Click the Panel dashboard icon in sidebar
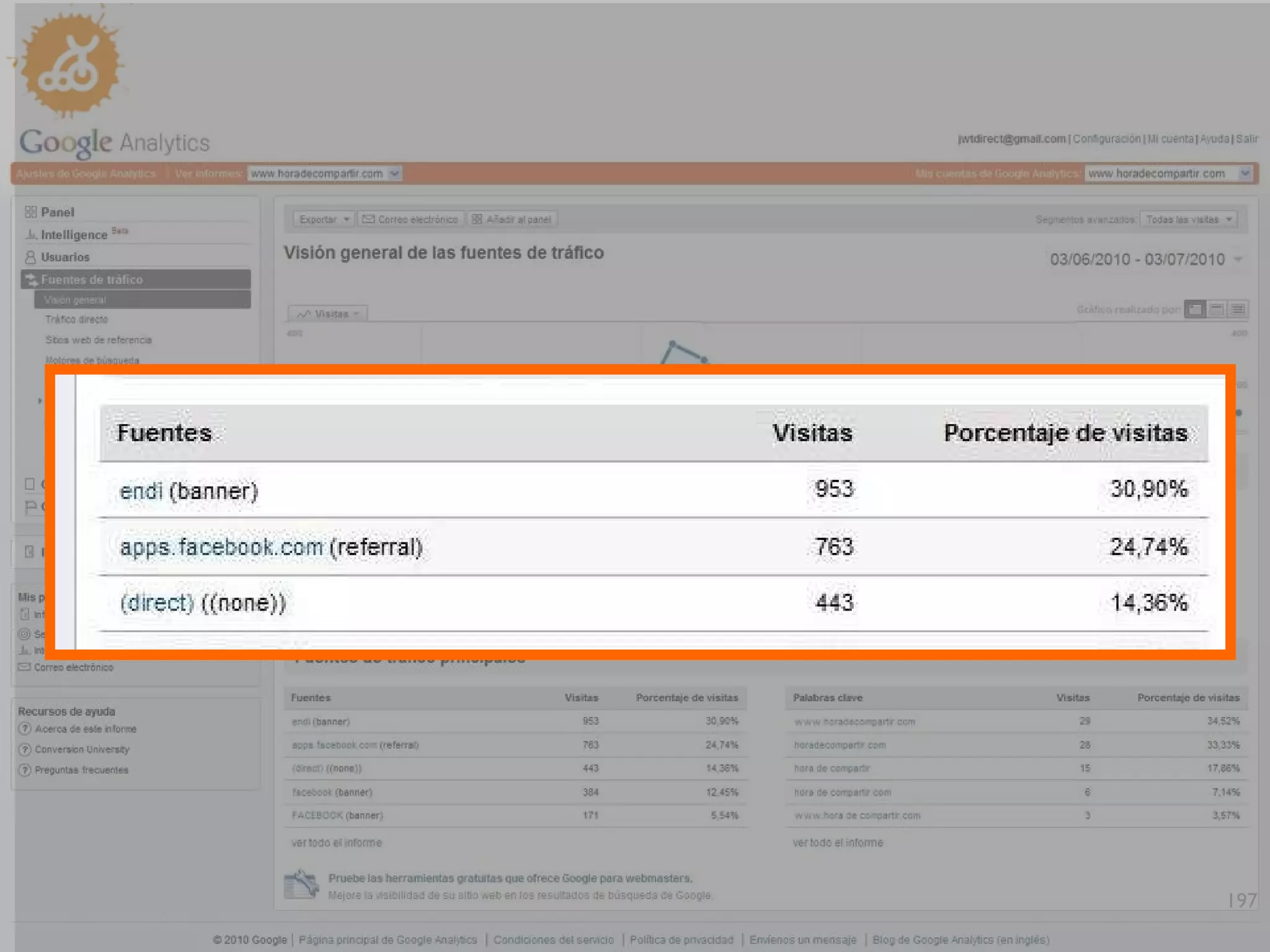 [30, 212]
